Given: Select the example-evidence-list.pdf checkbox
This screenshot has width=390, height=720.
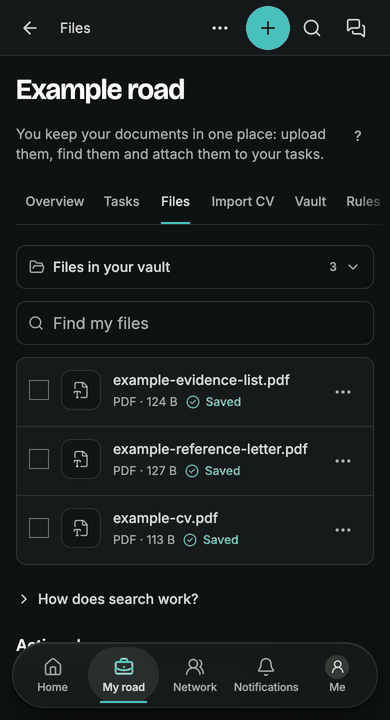Looking at the screenshot, I should (x=39, y=390).
